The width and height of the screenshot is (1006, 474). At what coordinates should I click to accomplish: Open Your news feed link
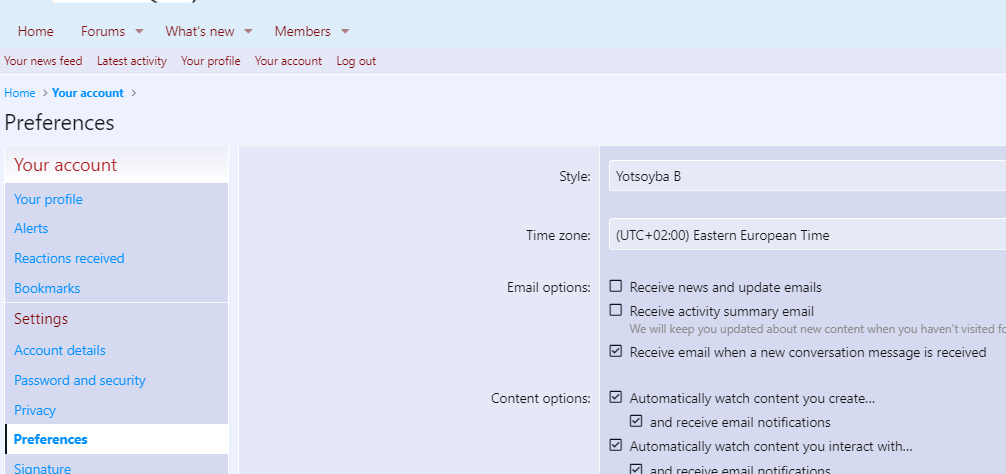pyautogui.click(x=43, y=61)
